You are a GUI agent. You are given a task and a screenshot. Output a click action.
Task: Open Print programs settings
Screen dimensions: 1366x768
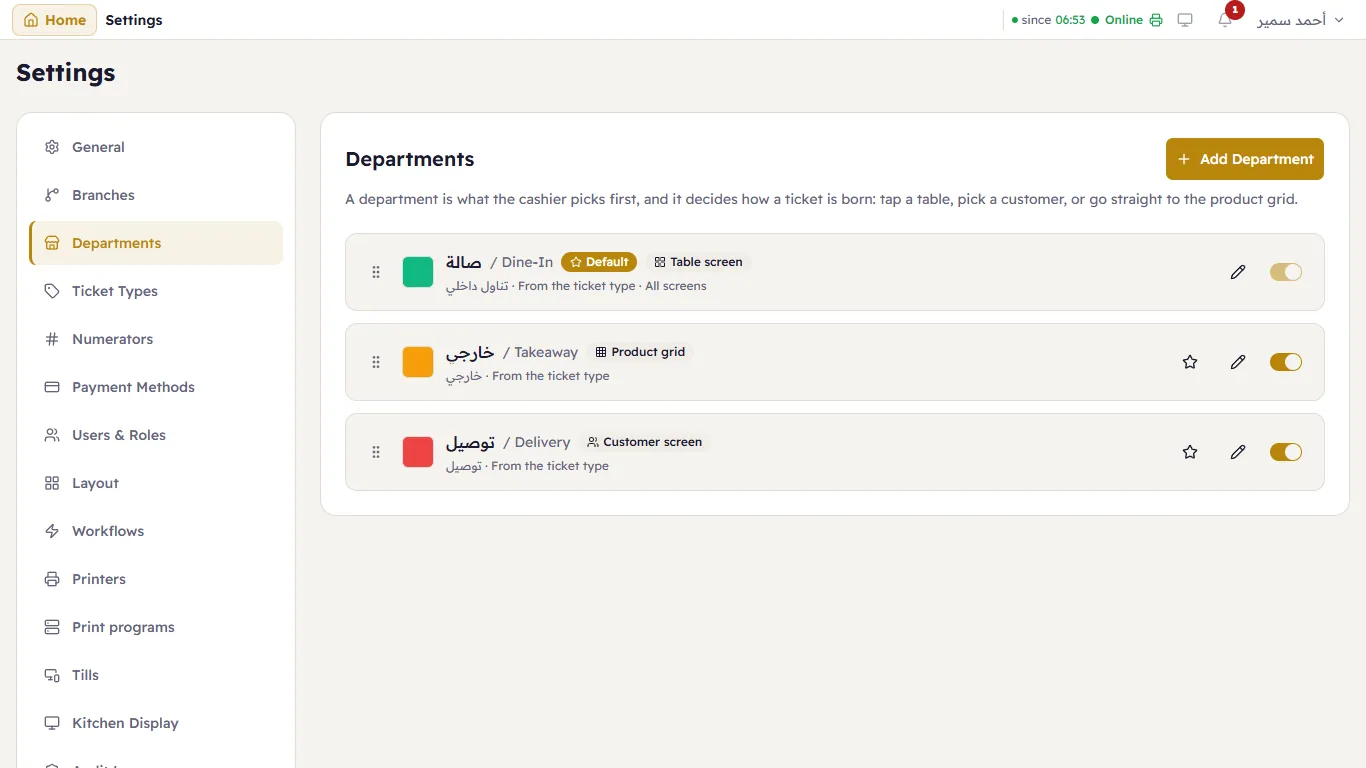pos(156,627)
